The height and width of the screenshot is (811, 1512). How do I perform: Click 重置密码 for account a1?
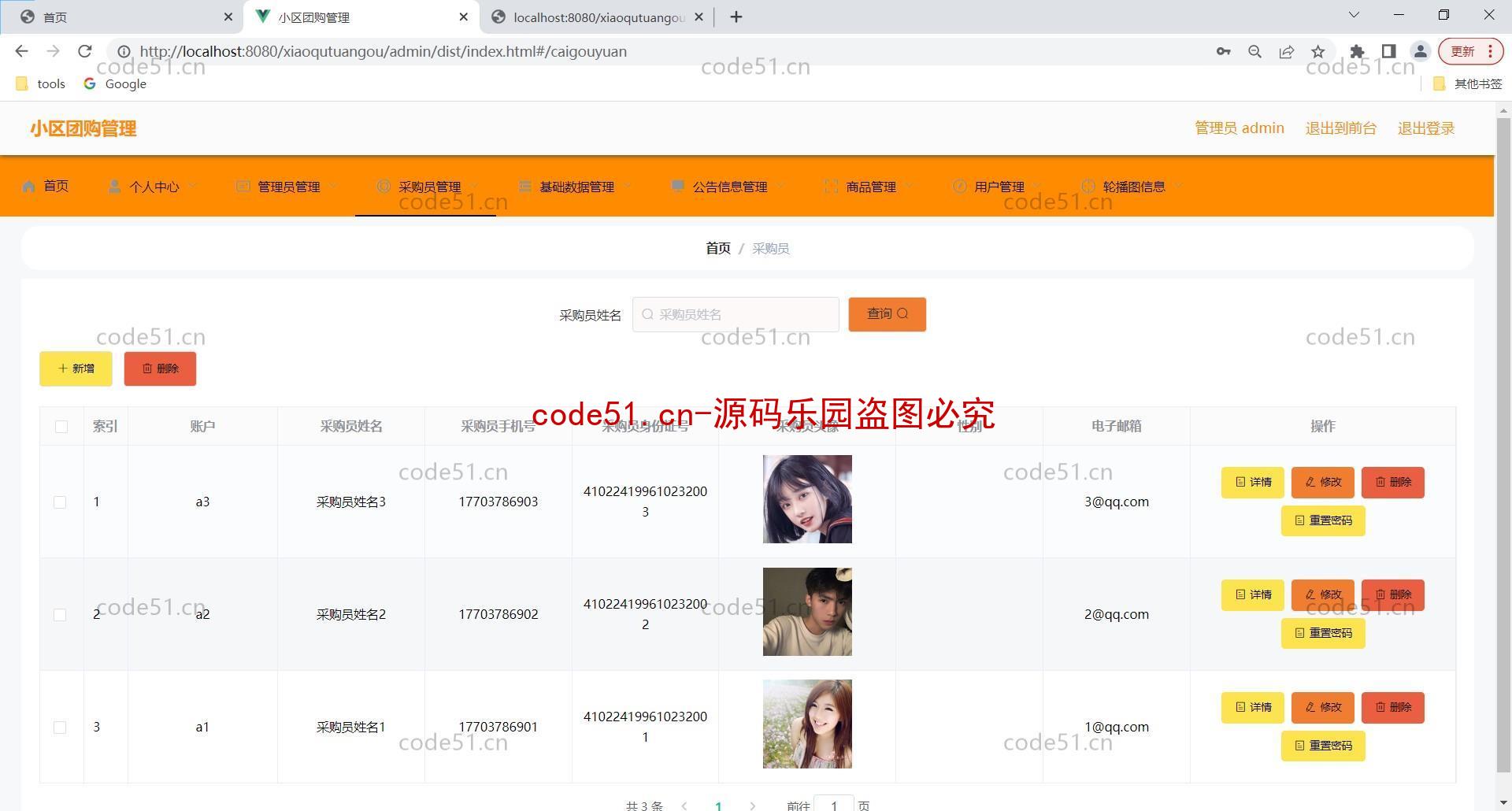pos(1323,746)
